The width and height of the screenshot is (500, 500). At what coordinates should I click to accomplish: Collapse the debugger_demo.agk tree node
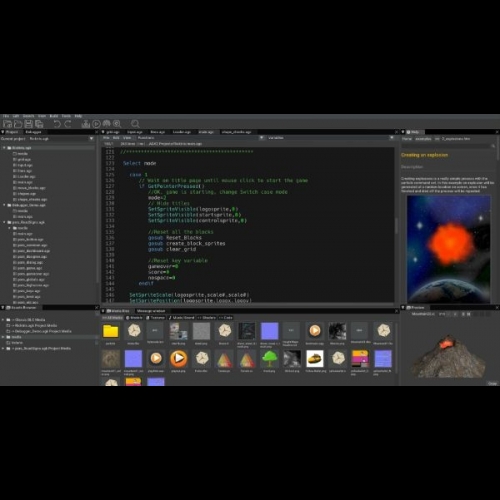[4, 205]
